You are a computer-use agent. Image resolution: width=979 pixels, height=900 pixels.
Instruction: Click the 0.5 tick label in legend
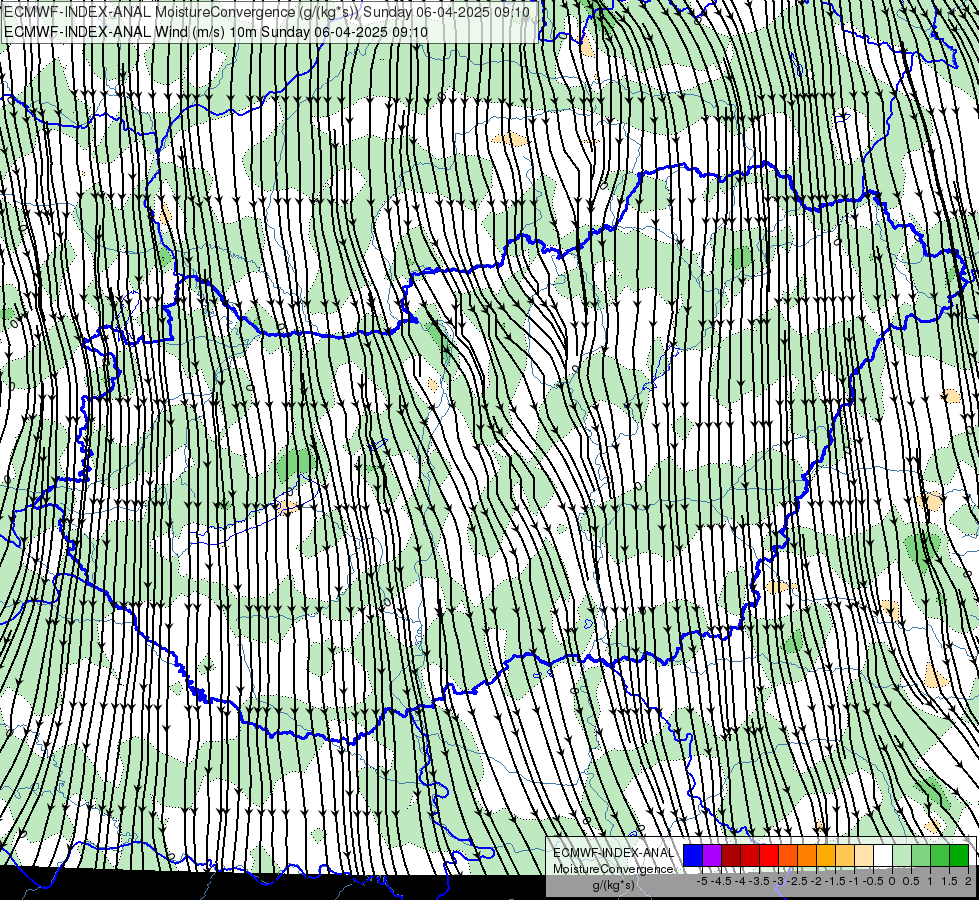911,881
